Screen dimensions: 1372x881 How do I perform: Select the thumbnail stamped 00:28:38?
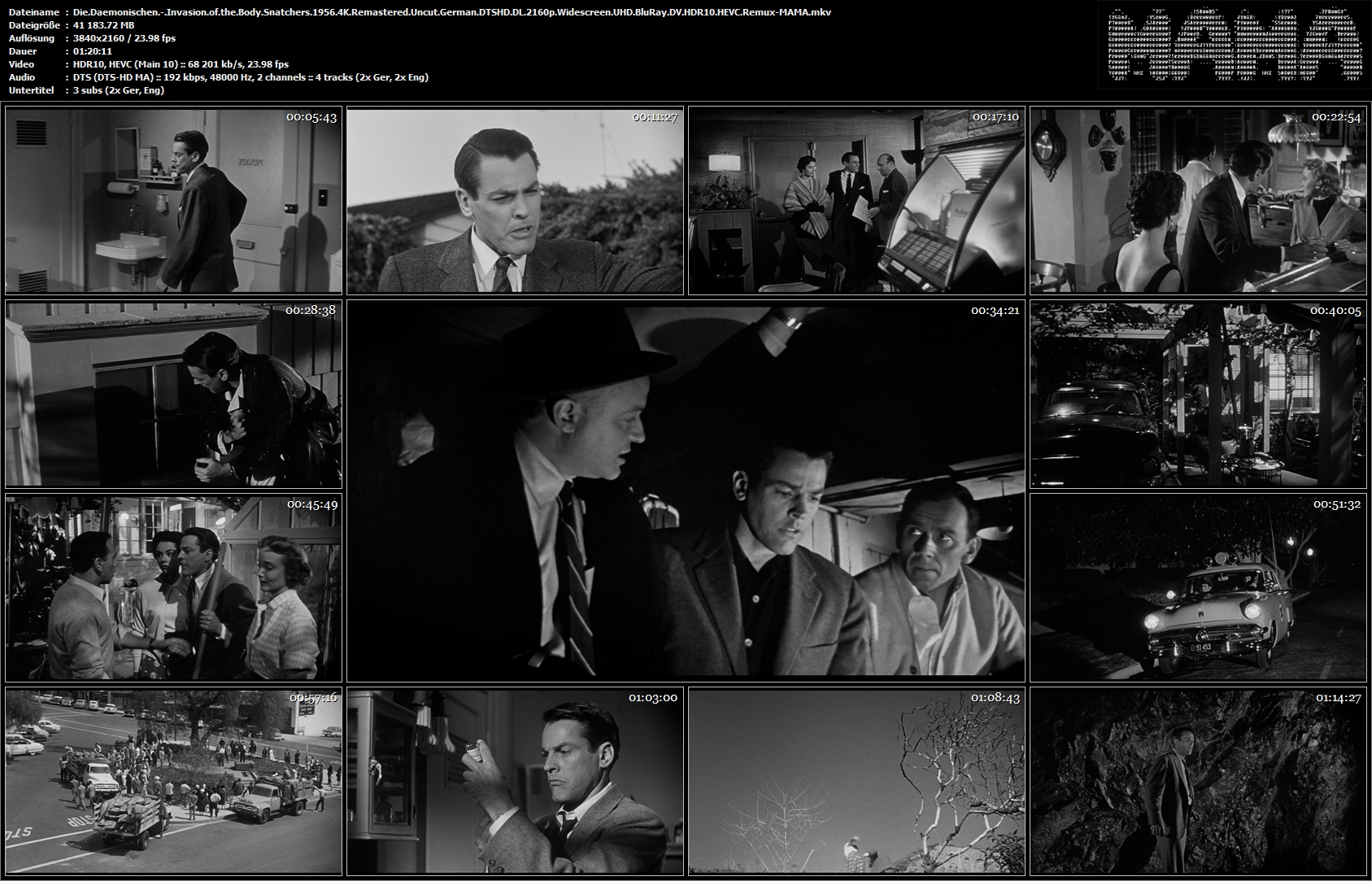pyautogui.click(x=173, y=395)
